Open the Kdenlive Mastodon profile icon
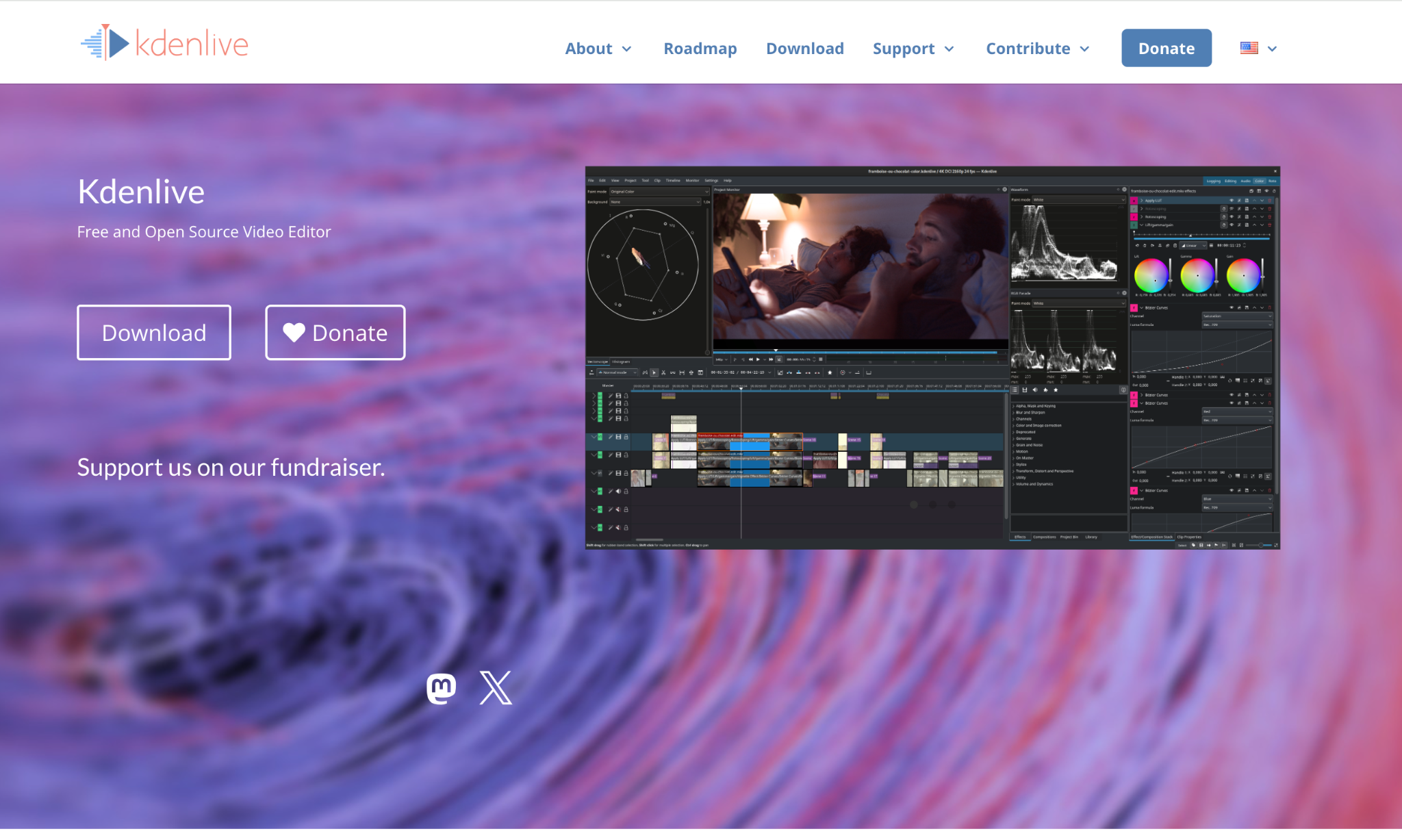Screen dimensions: 1402x840 tap(441, 687)
